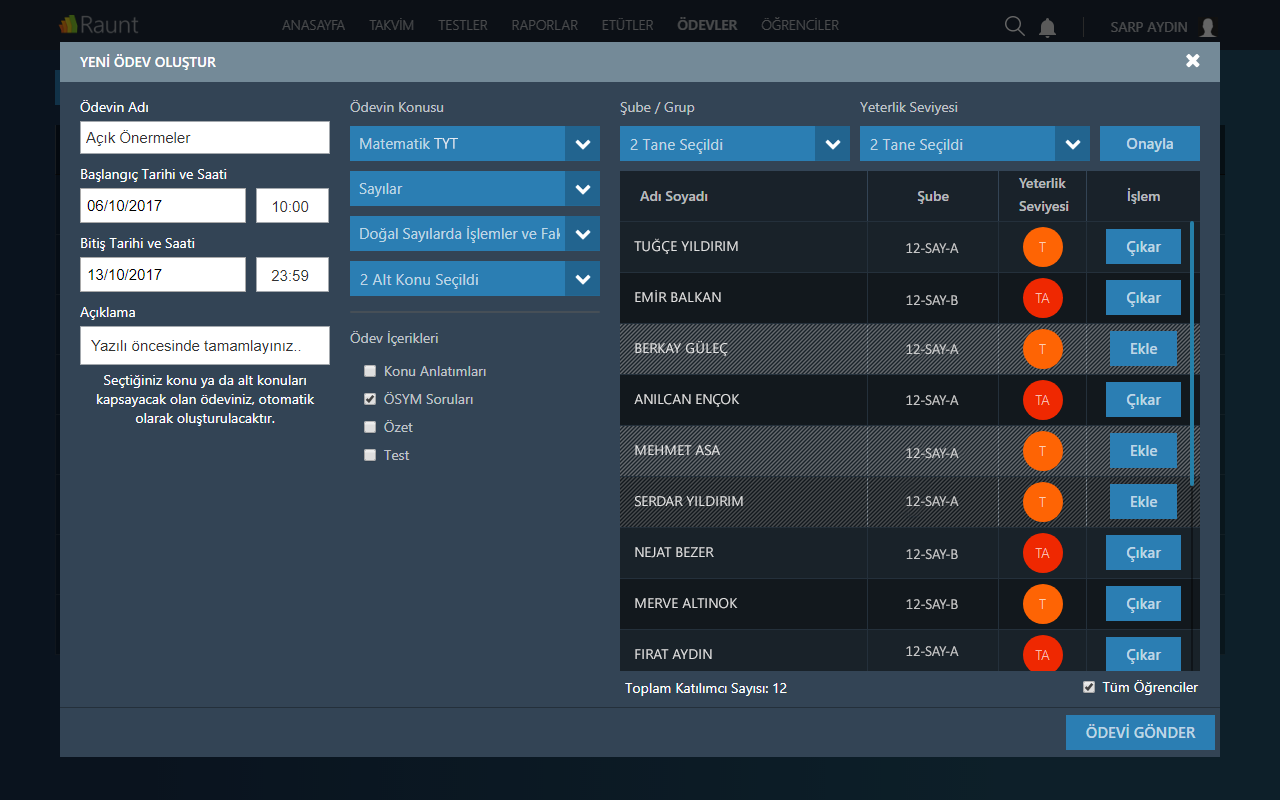Open the Raporlar menu item

pos(545,25)
